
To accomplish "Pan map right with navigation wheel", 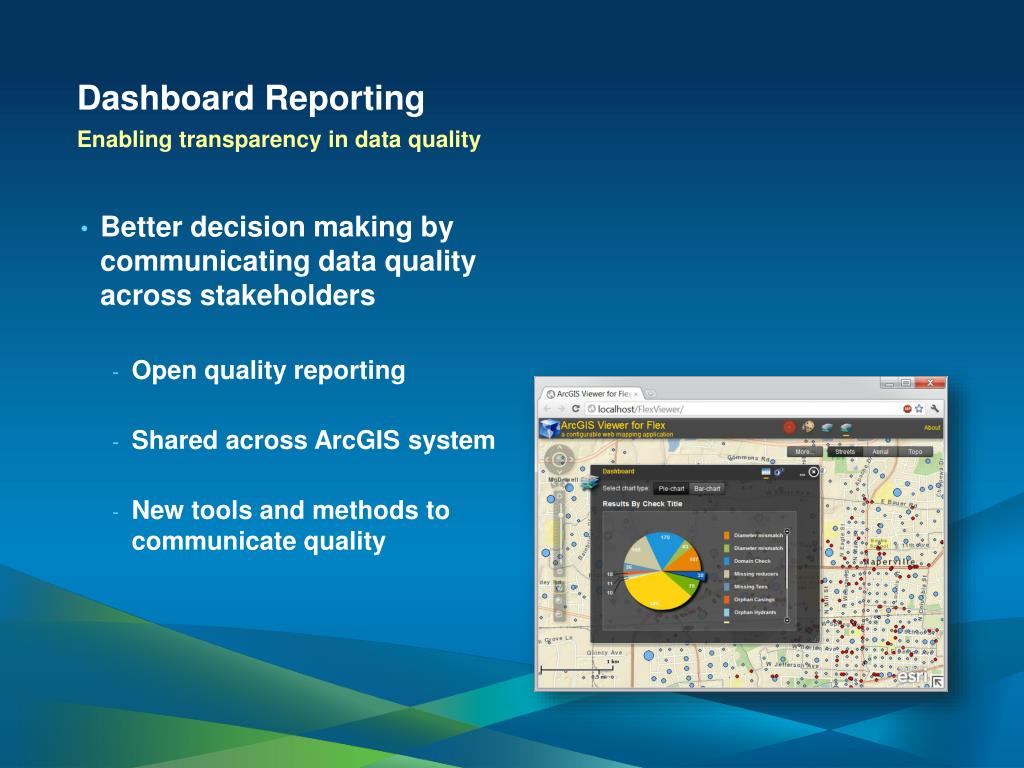I will (571, 460).
